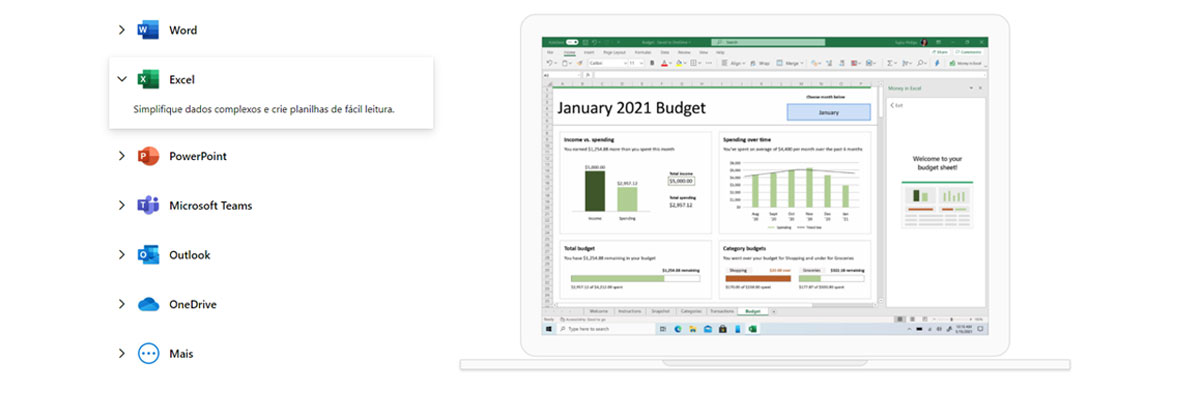
Task: Click the Share button in Excel
Action: [941, 52]
